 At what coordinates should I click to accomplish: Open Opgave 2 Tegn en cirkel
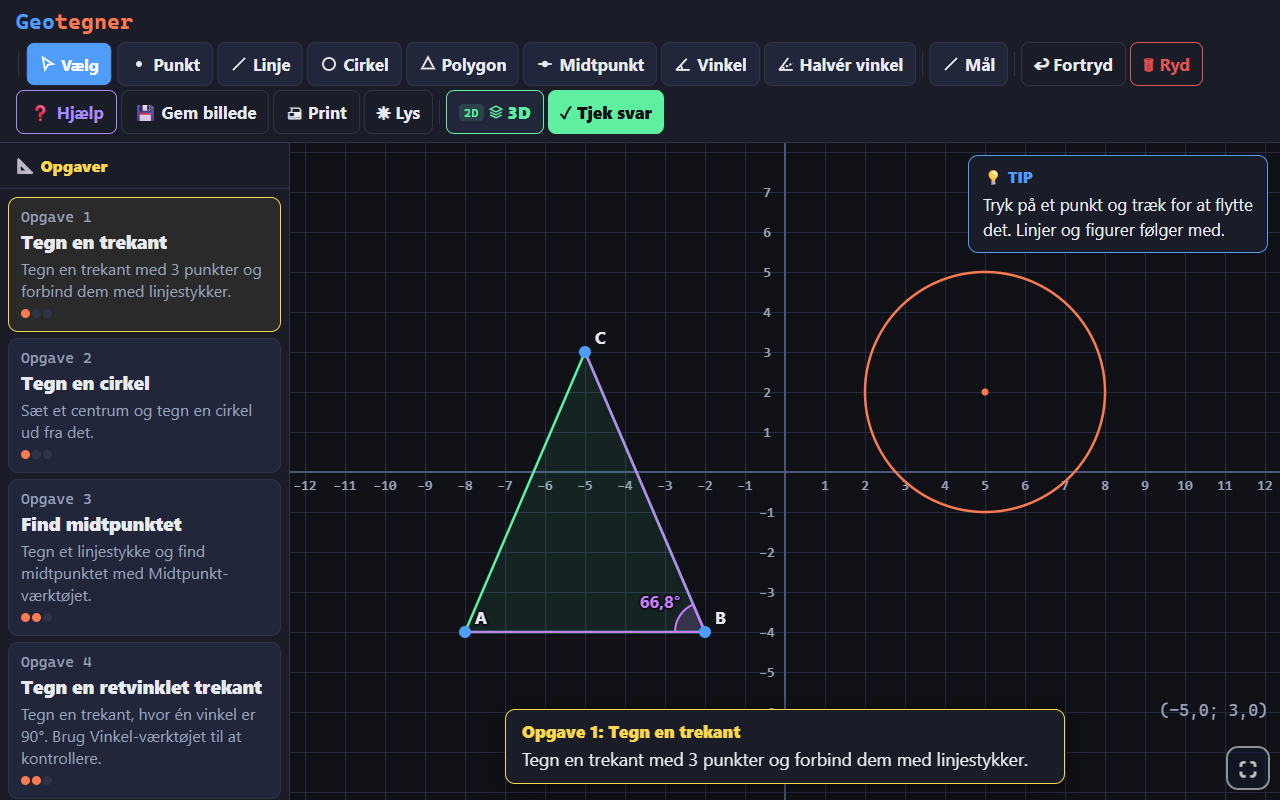144,405
